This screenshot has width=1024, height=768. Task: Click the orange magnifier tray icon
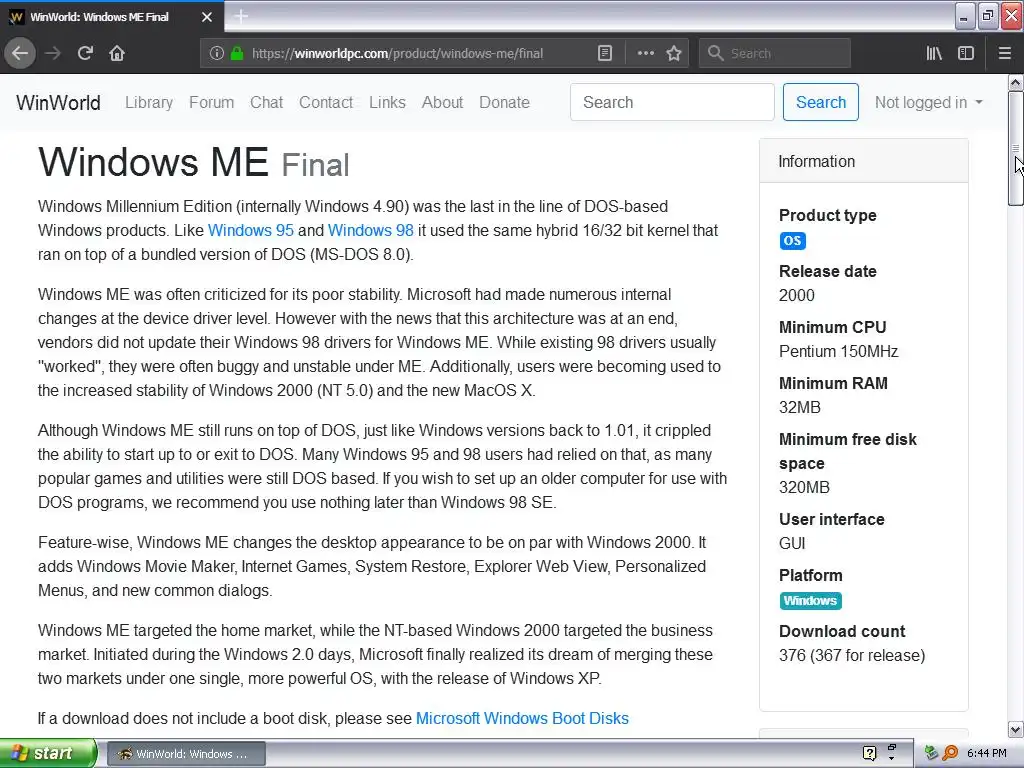tap(950, 753)
